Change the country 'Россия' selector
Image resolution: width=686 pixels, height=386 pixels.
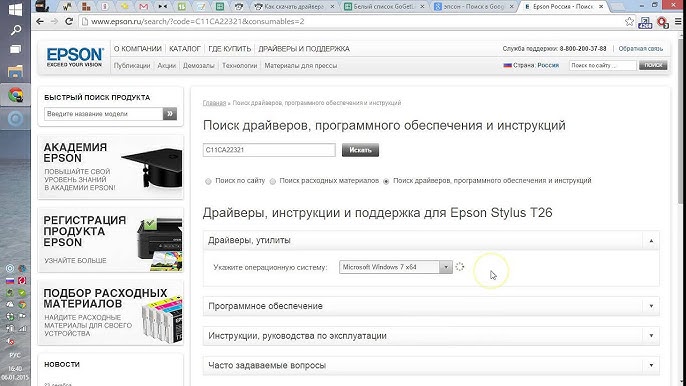(548, 65)
